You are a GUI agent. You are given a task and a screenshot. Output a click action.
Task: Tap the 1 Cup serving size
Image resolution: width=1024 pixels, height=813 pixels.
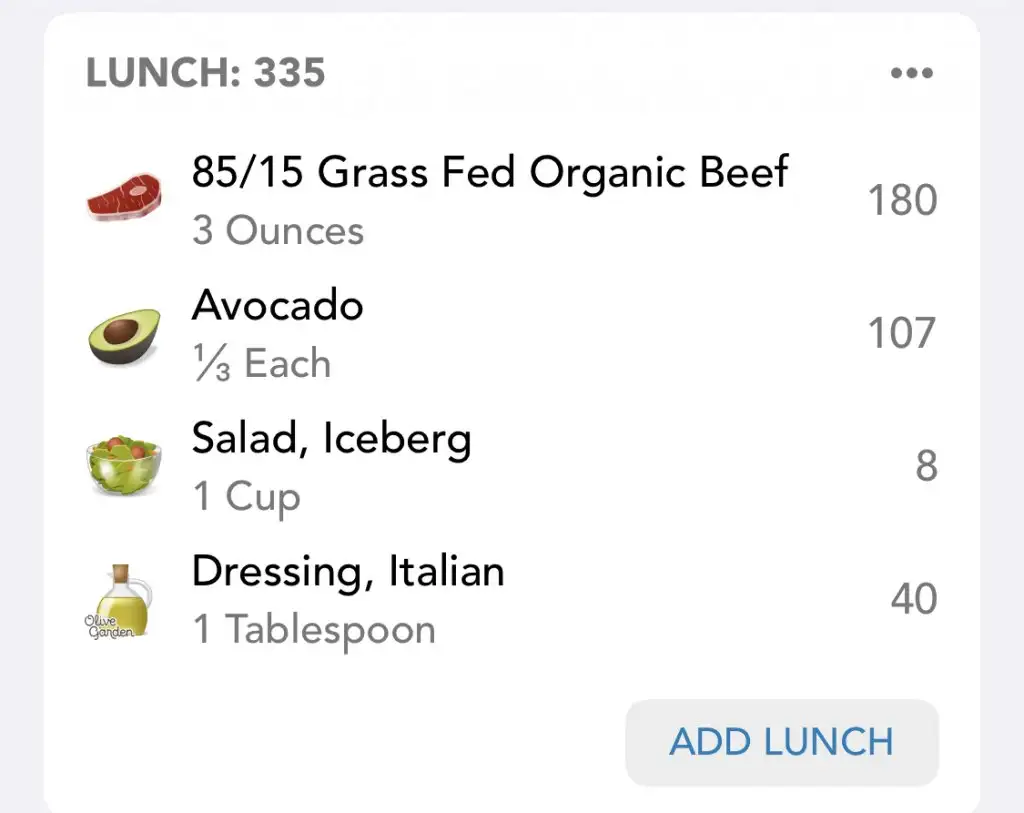tap(246, 496)
